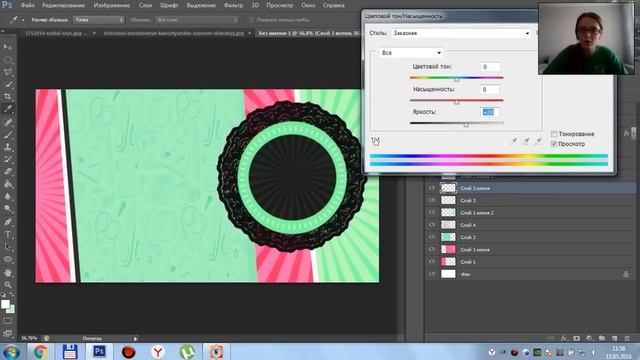Select the Ellipse shape tool
The width and height of the screenshot is (640, 360).
pyautogui.click(x=8, y=260)
